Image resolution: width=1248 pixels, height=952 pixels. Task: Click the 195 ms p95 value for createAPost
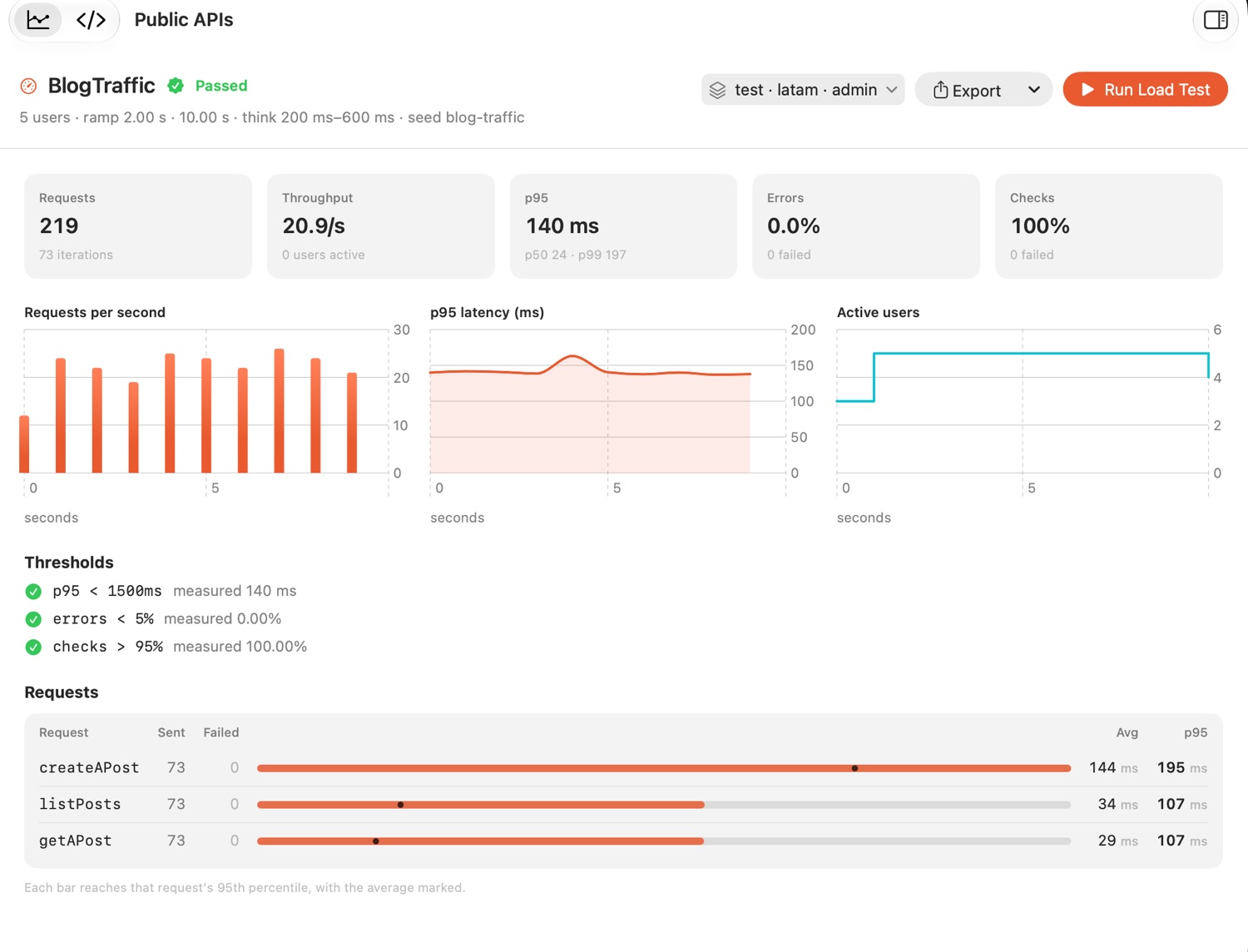pyautogui.click(x=1182, y=768)
